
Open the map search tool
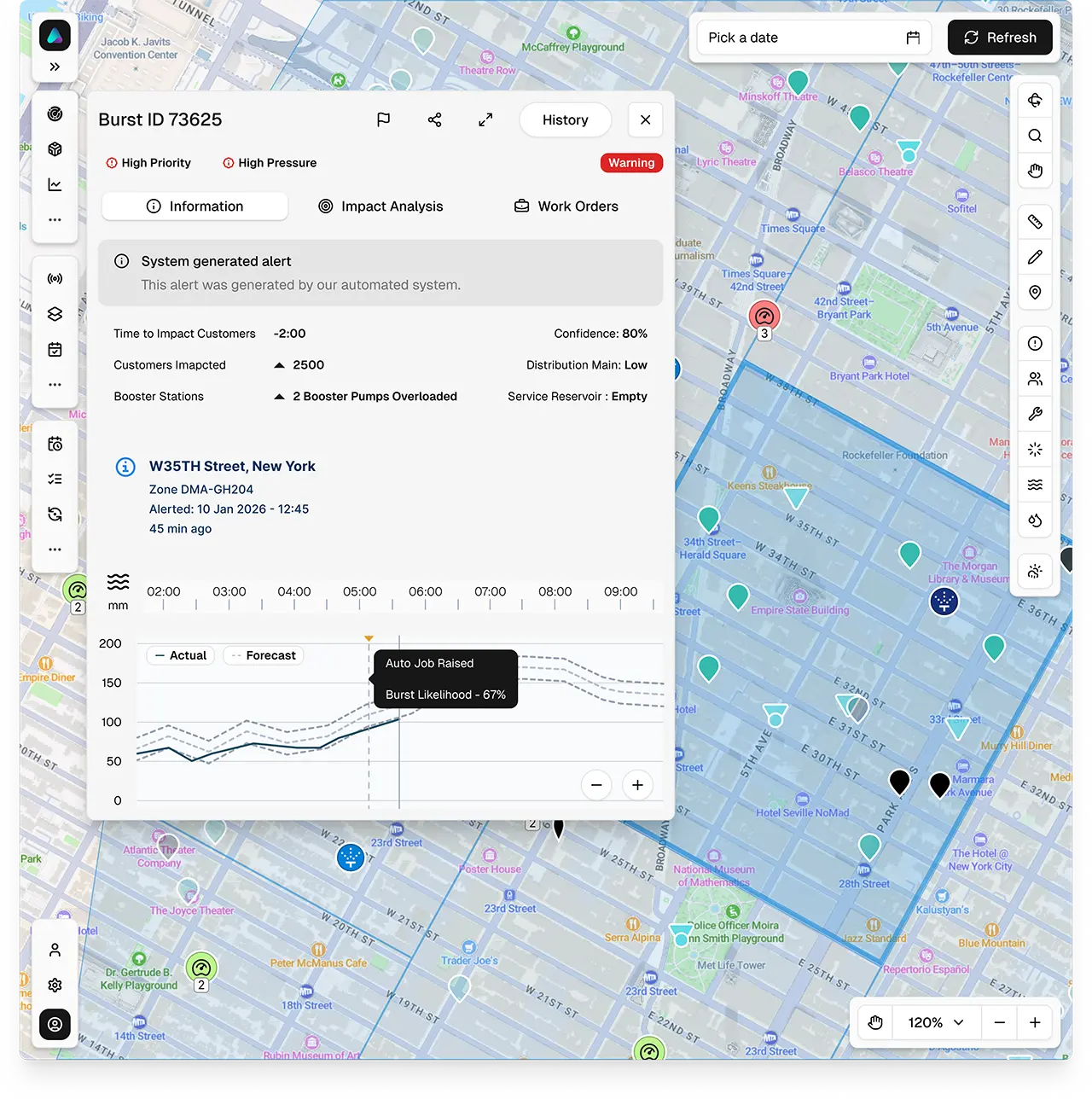[x=1035, y=136]
